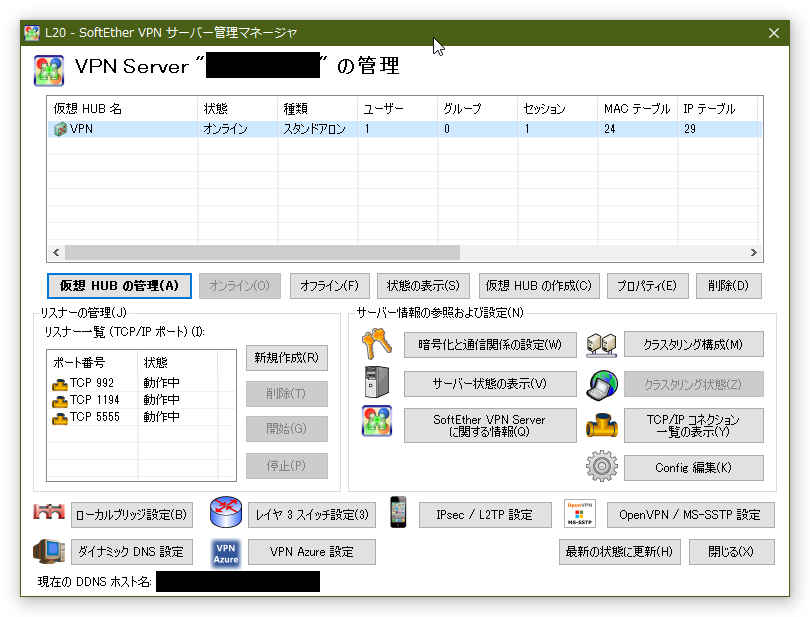
Task: Click the ポート番号 listener column header
Action: pos(93,362)
